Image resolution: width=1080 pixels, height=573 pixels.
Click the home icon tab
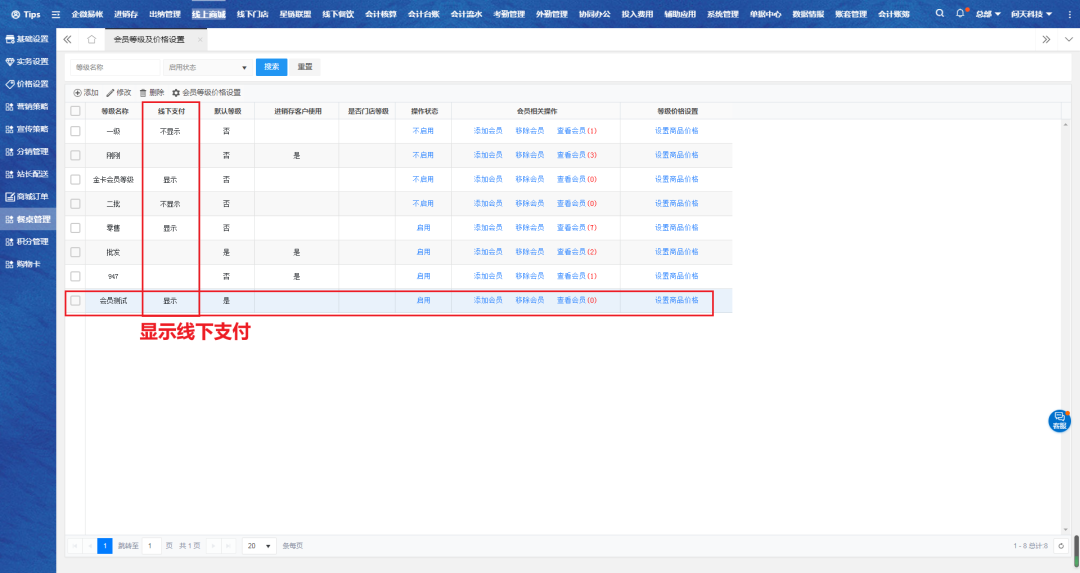tap(92, 39)
